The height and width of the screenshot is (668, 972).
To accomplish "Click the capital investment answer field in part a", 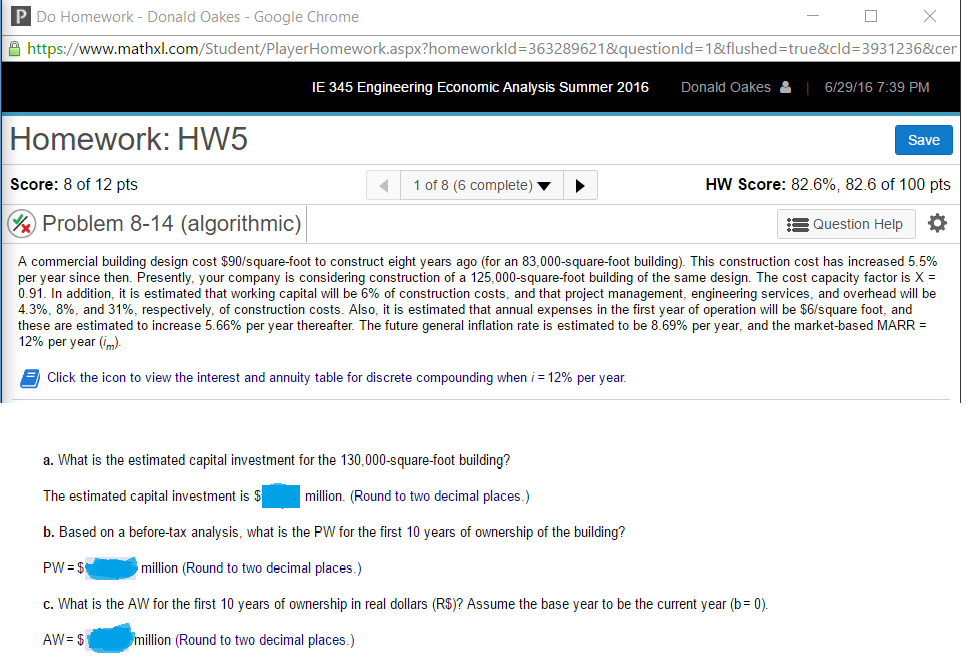I will pos(281,494).
